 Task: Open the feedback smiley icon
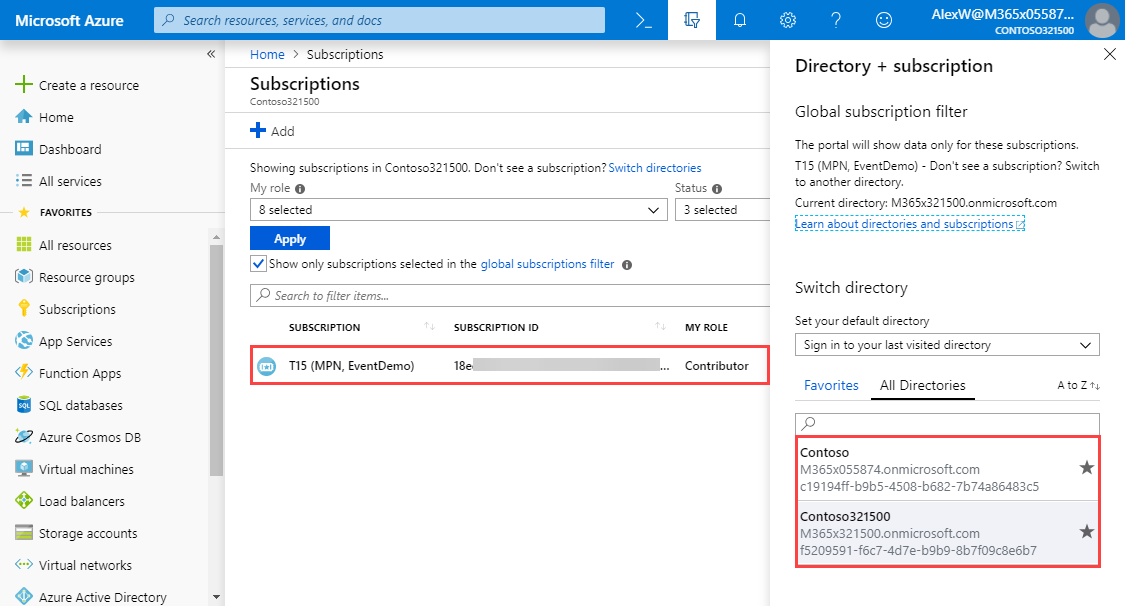(x=884, y=20)
